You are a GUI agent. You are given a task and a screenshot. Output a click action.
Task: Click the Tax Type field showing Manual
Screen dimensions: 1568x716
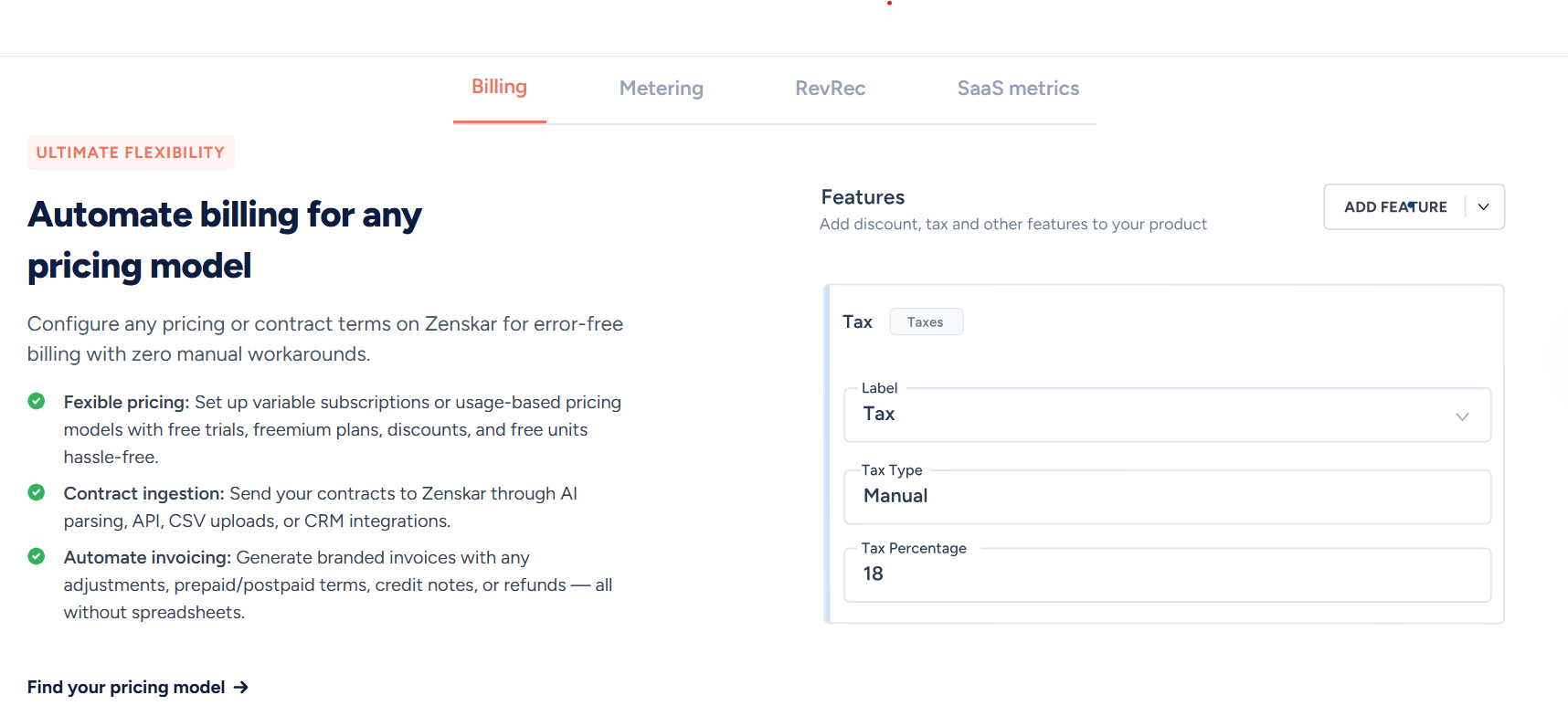1167,497
